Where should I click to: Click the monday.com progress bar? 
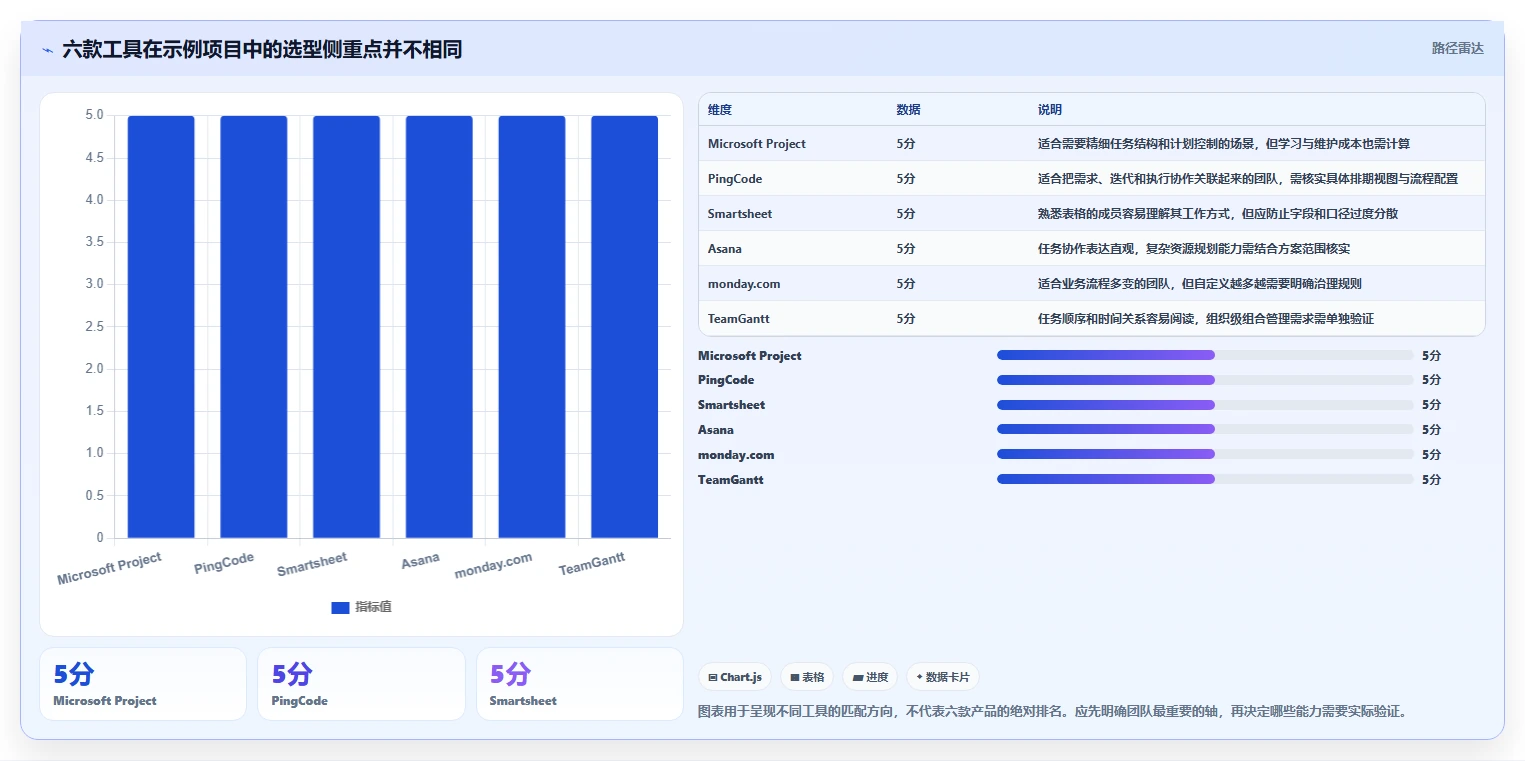tap(1205, 455)
